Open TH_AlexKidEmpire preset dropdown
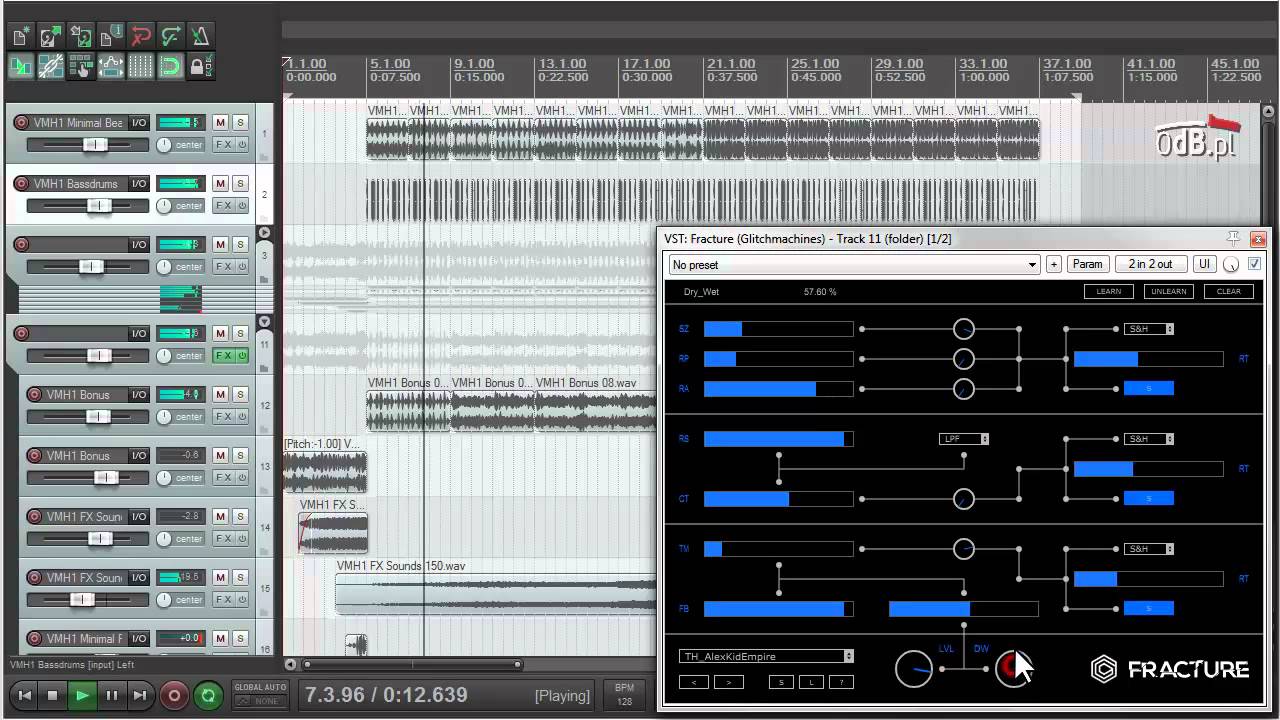Viewport: 1280px width, 720px height. pyautogui.click(x=766, y=656)
